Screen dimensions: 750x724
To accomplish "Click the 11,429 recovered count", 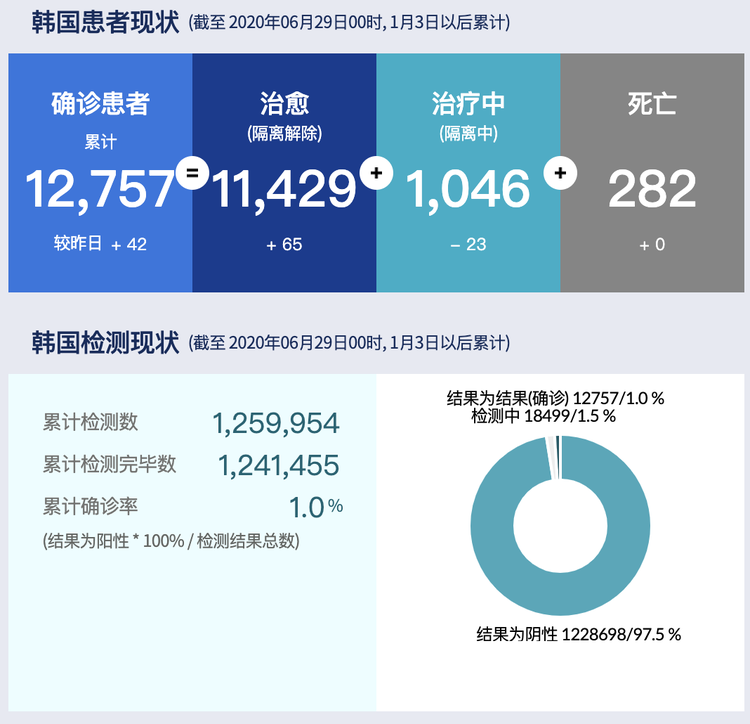I will (284, 189).
